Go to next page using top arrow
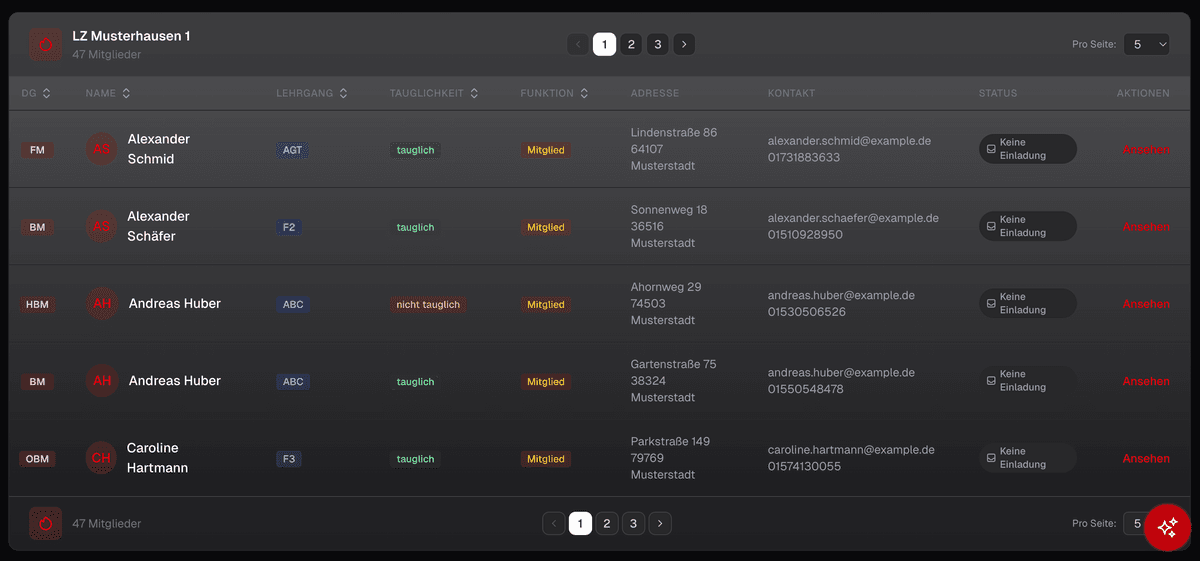 (683, 44)
